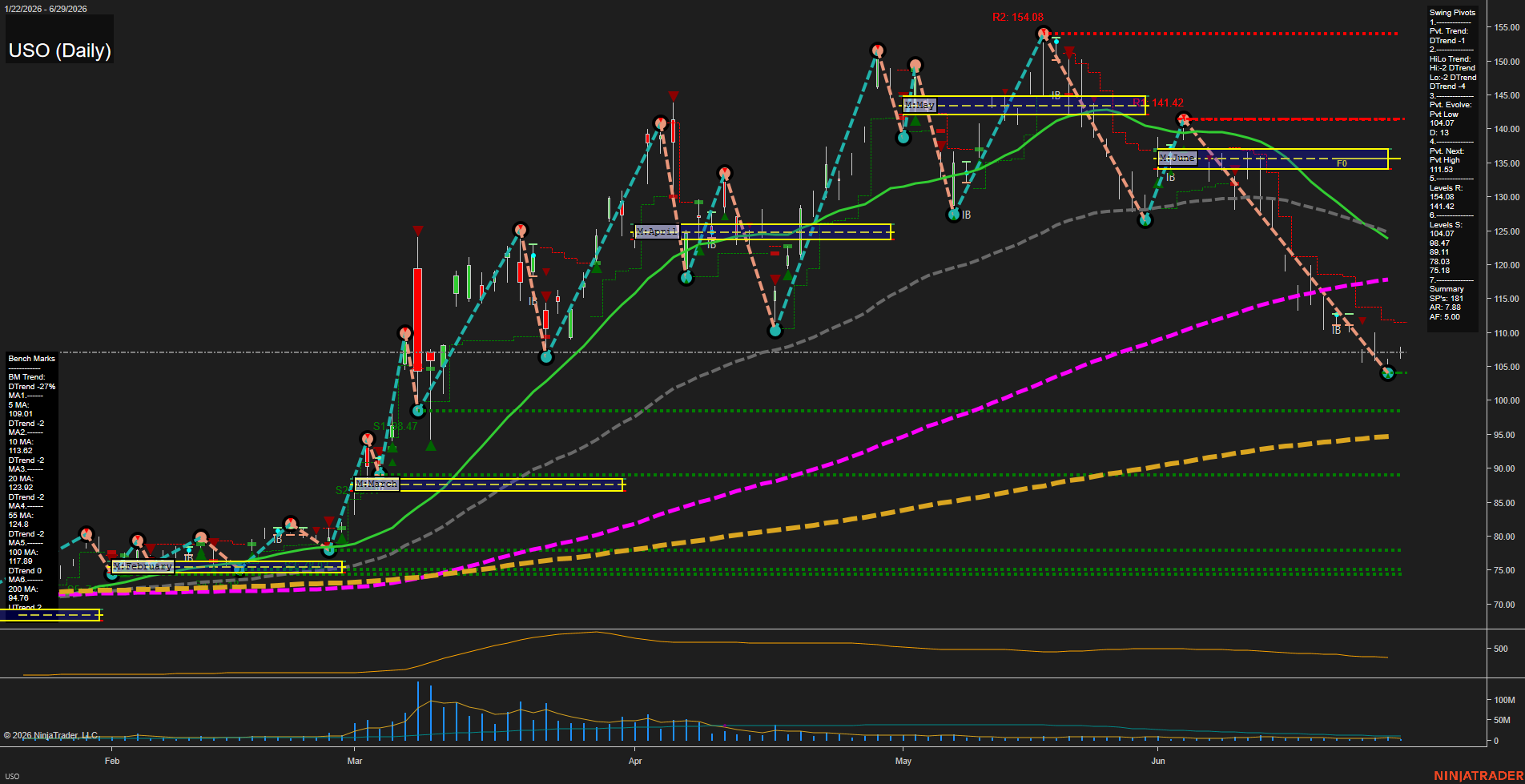Click the 89.11 support level value
The width and height of the screenshot is (1525, 784).
1439,252
